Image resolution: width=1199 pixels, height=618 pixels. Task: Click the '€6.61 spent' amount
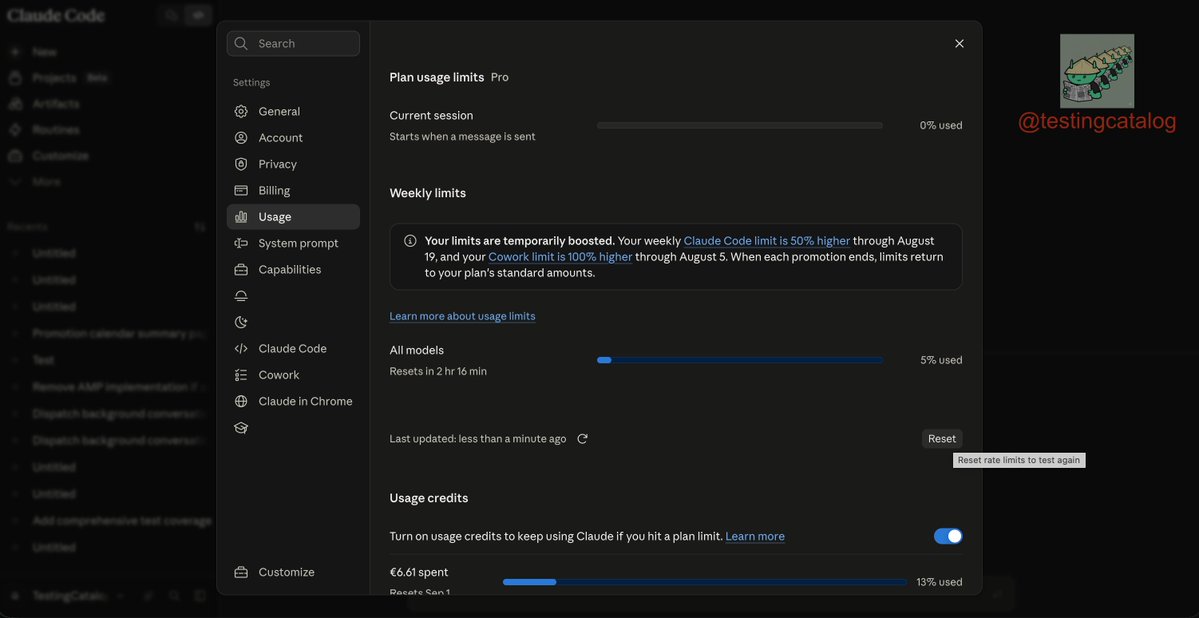(419, 572)
